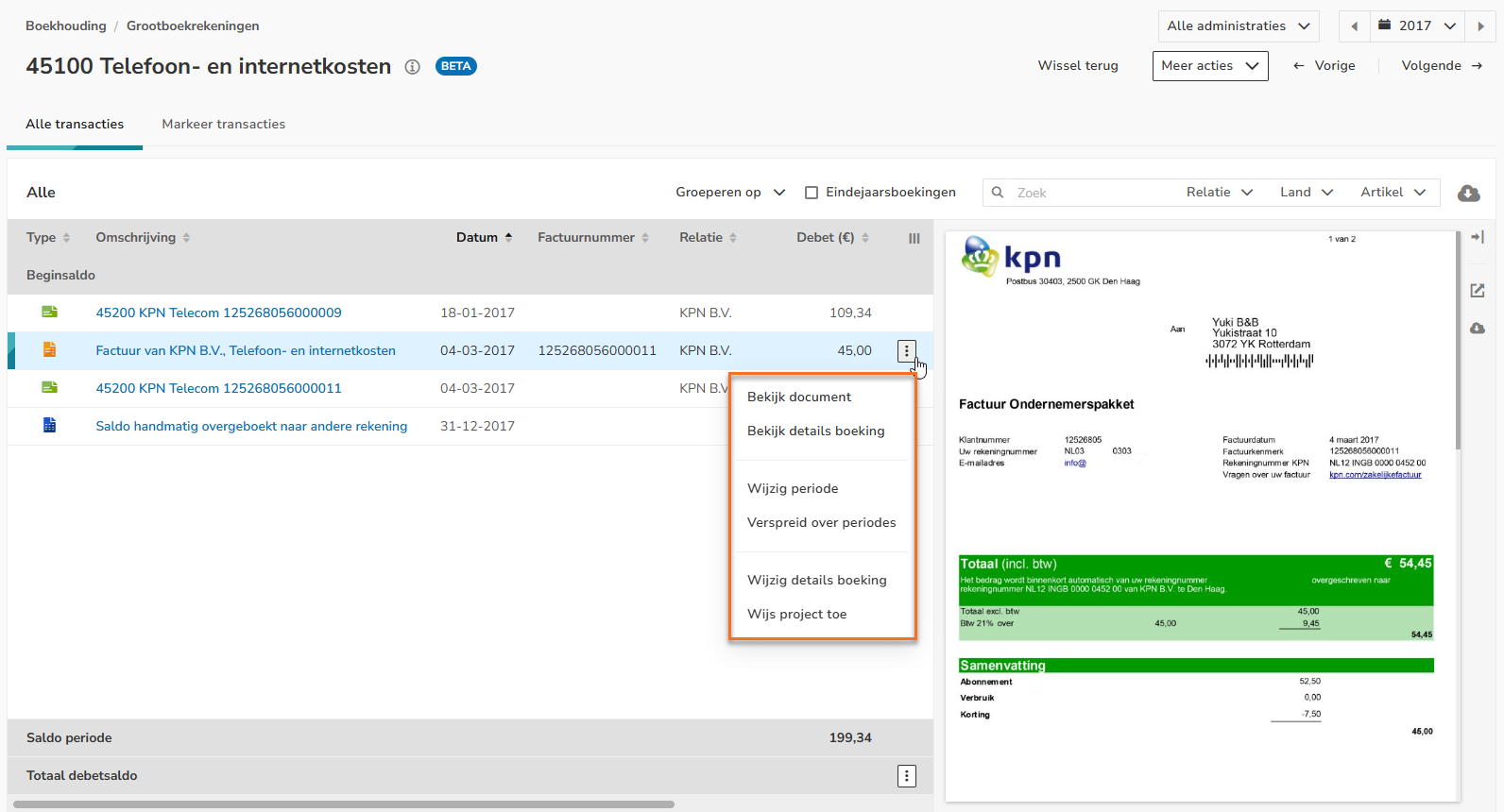The image size is (1504, 812).
Task: Open the invoice preview in a new window
Action: point(1478,291)
